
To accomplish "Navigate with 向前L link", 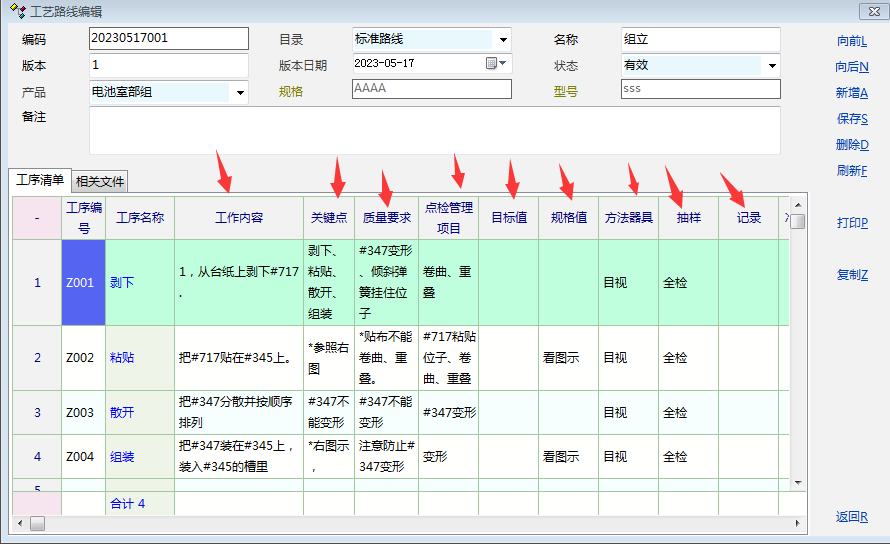I will click(851, 42).
